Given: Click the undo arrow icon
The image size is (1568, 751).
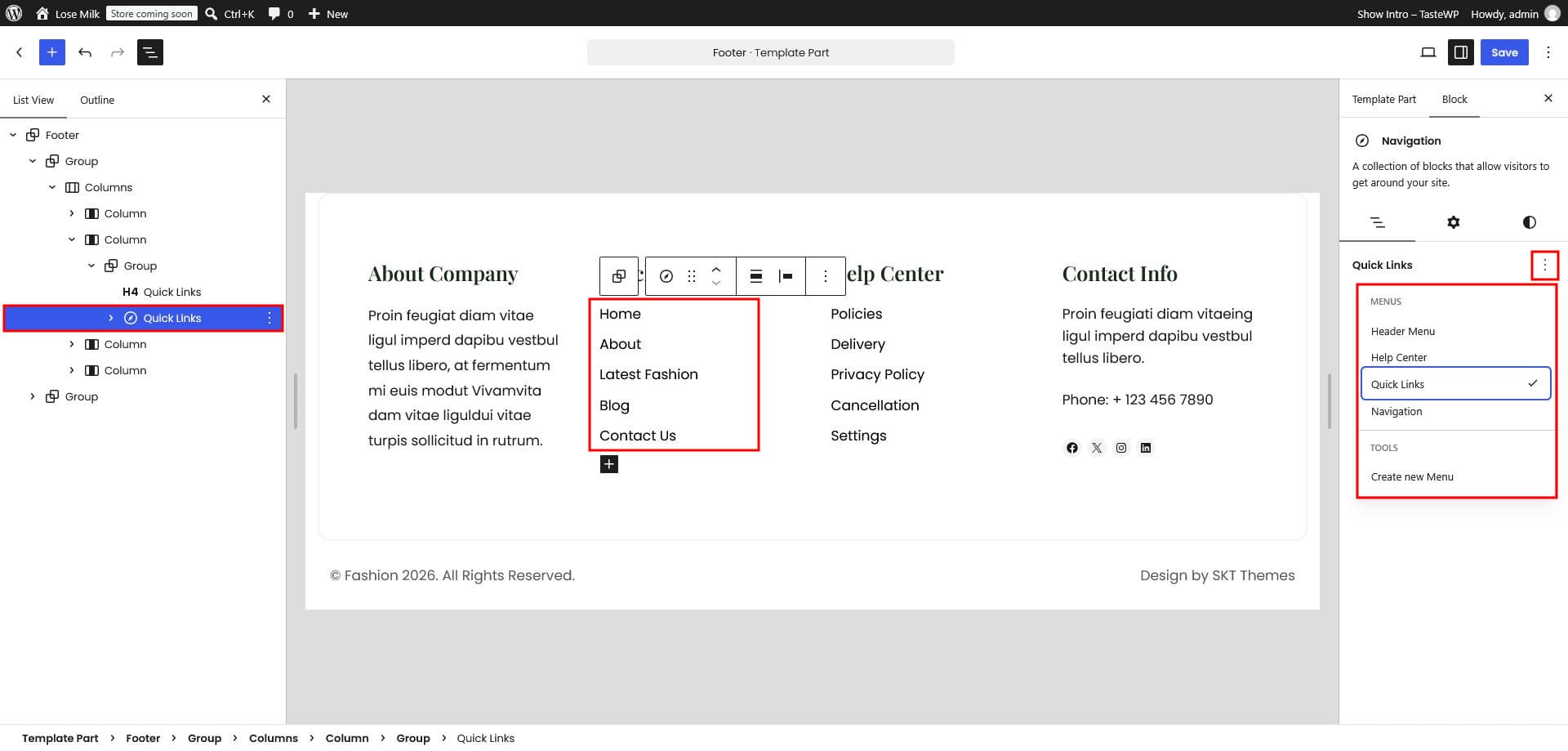Looking at the screenshot, I should (85, 52).
